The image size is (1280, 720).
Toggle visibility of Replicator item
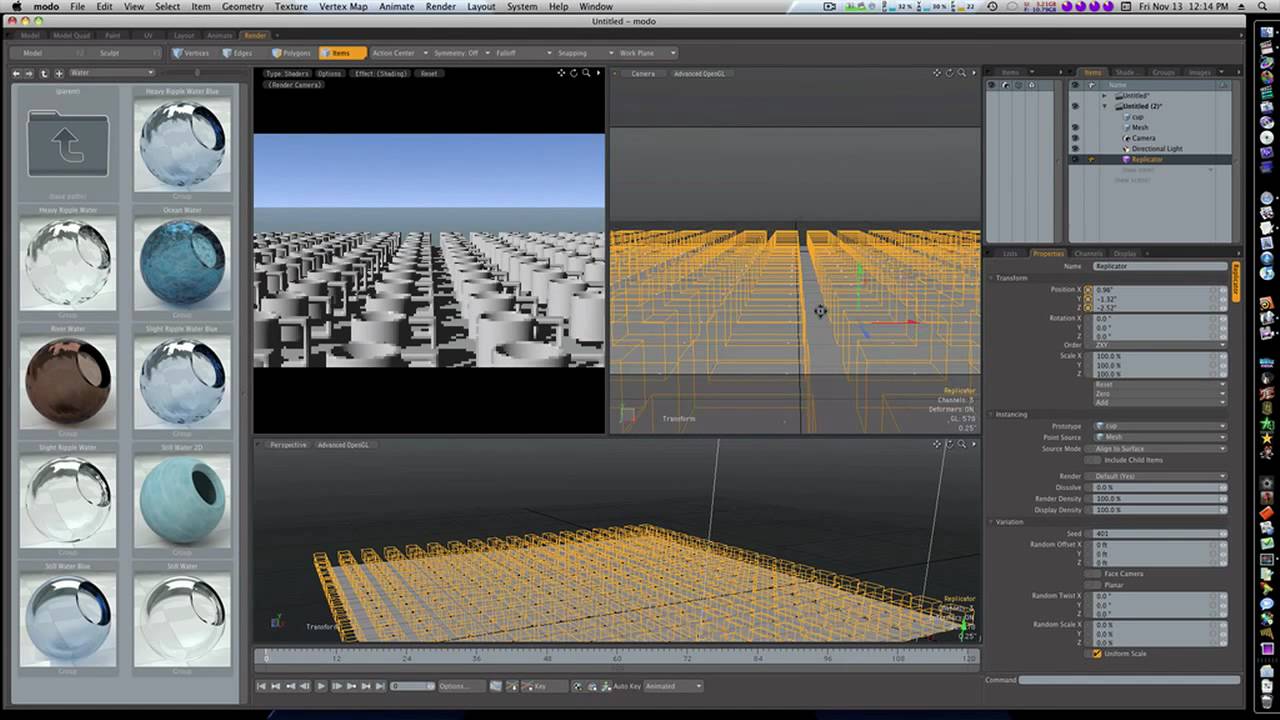1075,159
